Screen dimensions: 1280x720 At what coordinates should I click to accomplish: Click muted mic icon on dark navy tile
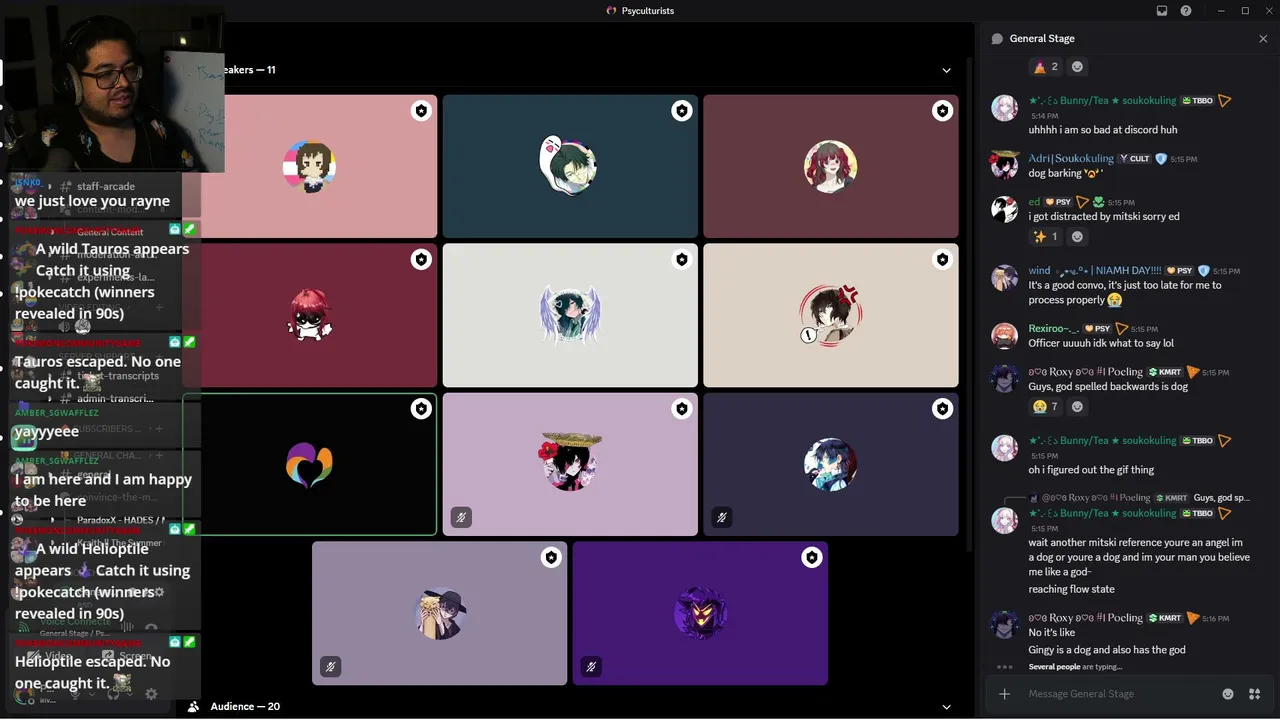[721, 517]
